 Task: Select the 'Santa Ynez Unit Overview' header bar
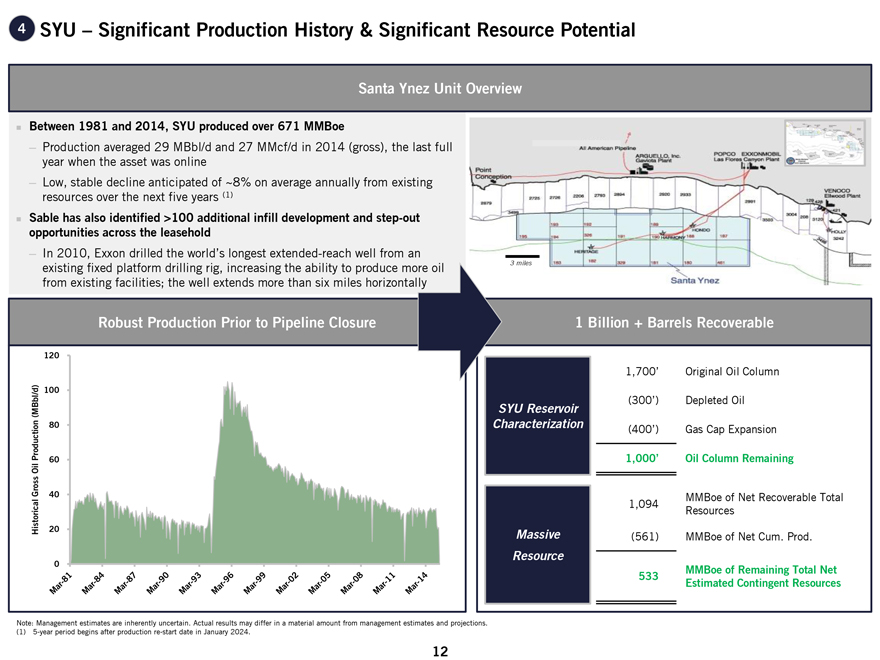[x=439, y=89]
